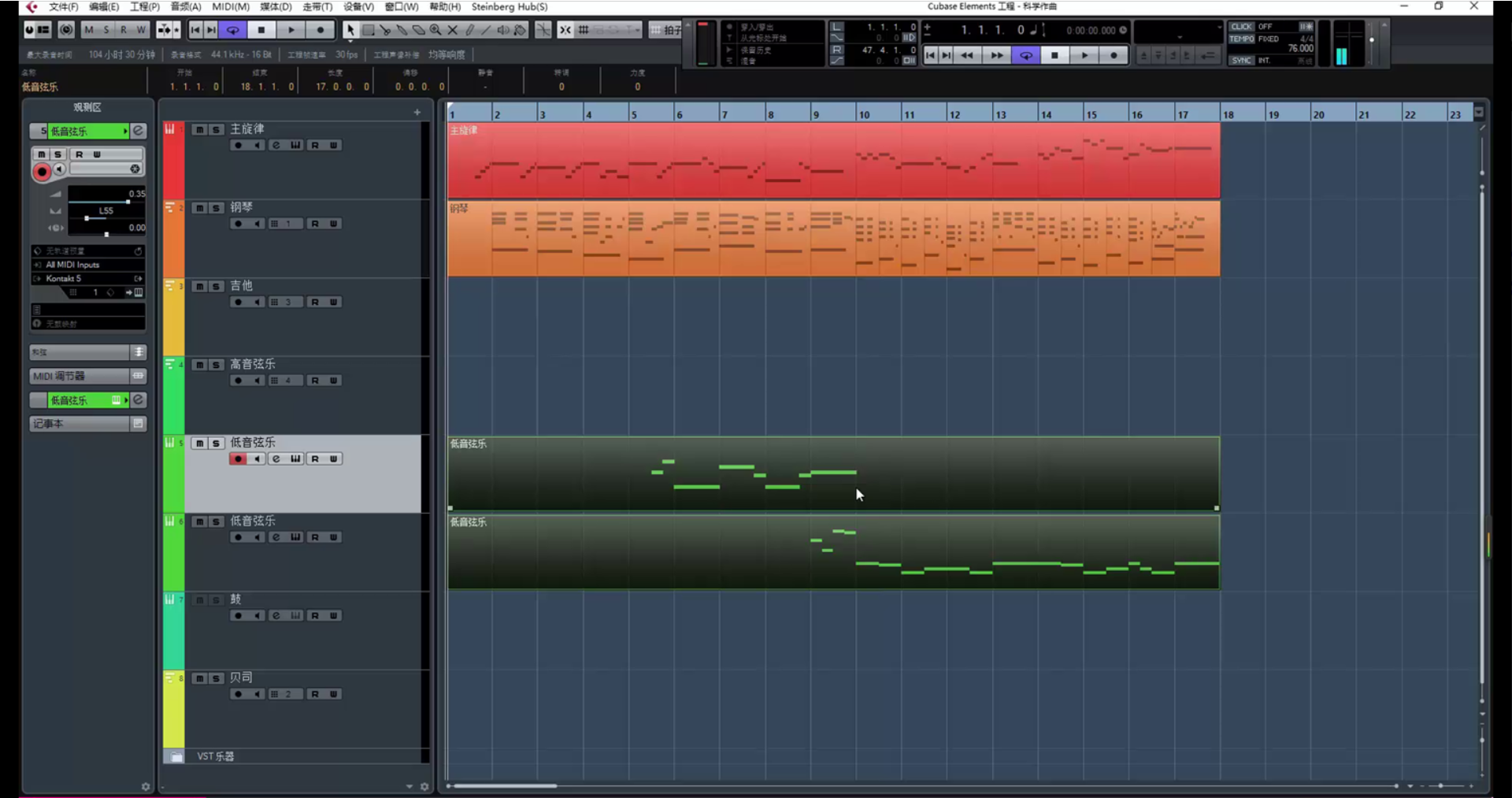Toggle SYNC button in transport
Image resolution: width=1512 pixels, height=798 pixels.
pos(1241,60)
